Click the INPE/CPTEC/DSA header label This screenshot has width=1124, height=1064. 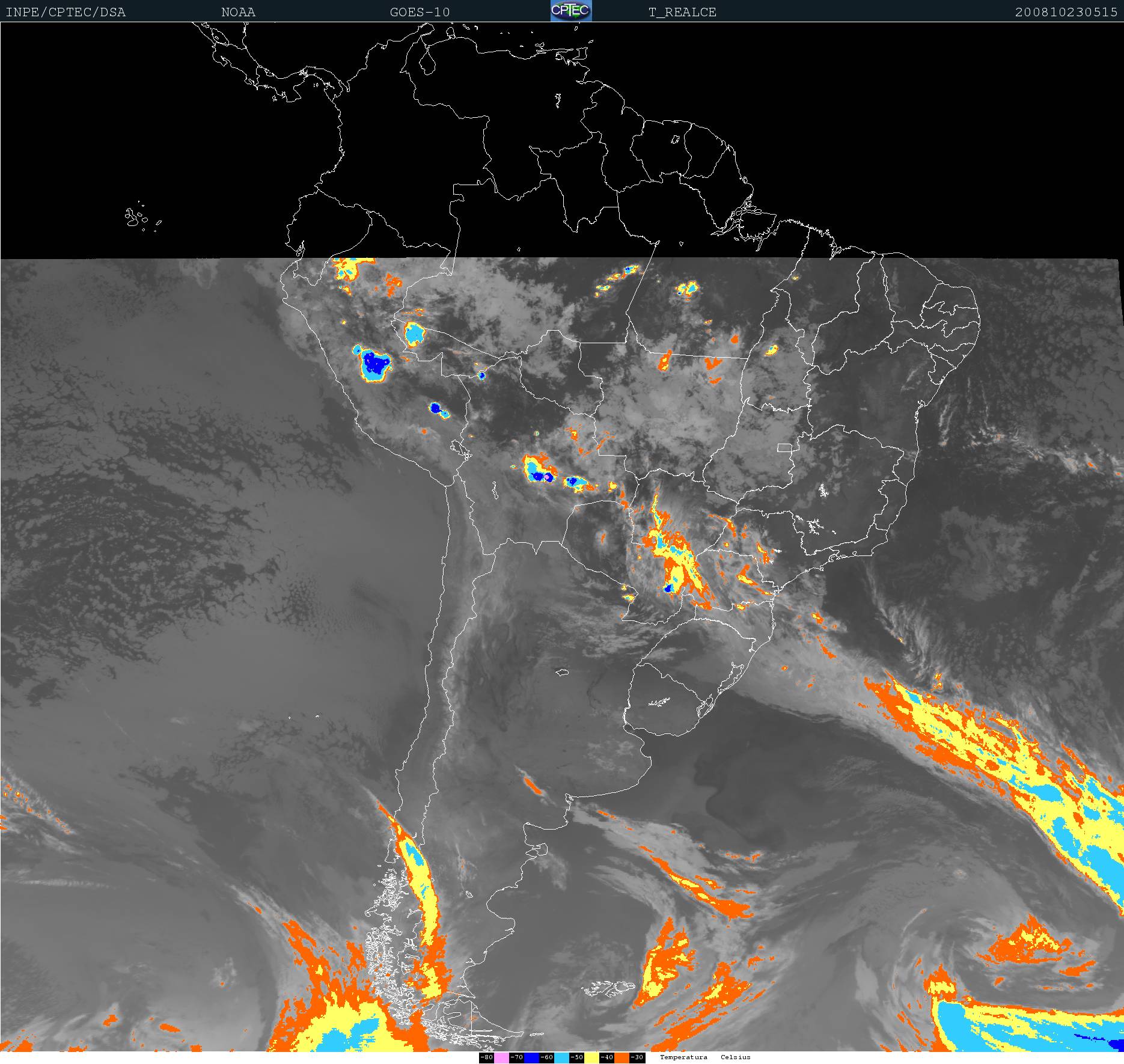coord(66,12)
